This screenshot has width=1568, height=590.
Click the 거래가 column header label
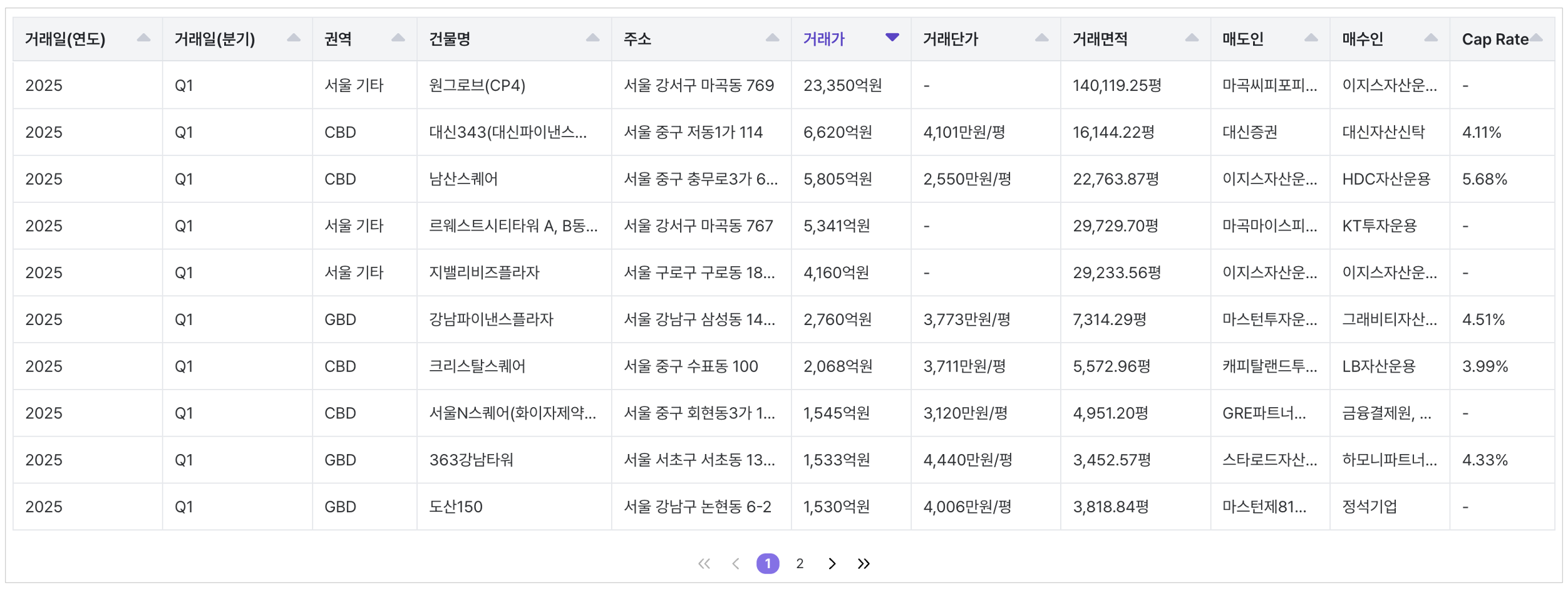(824, 39)
